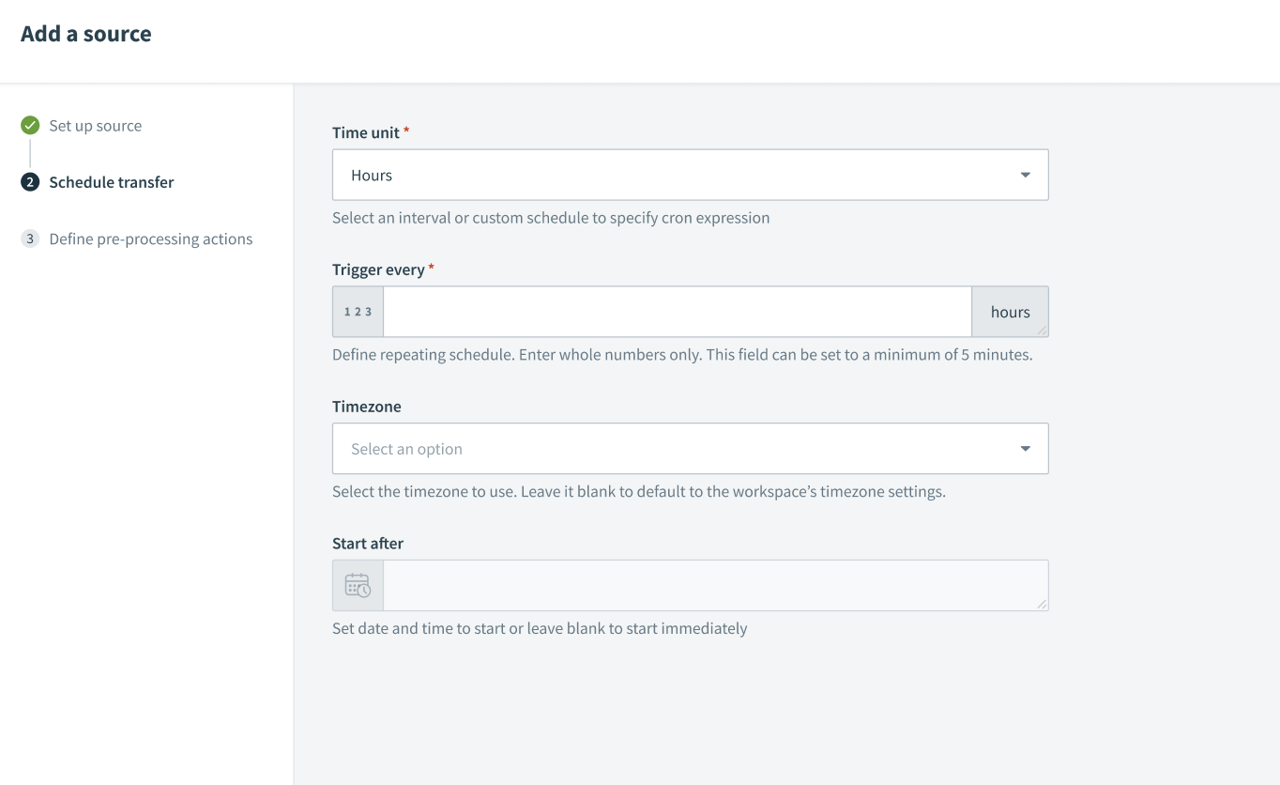Click the Start after date-time field
The image size is (1280, 785).
click(x=715, y=585)
